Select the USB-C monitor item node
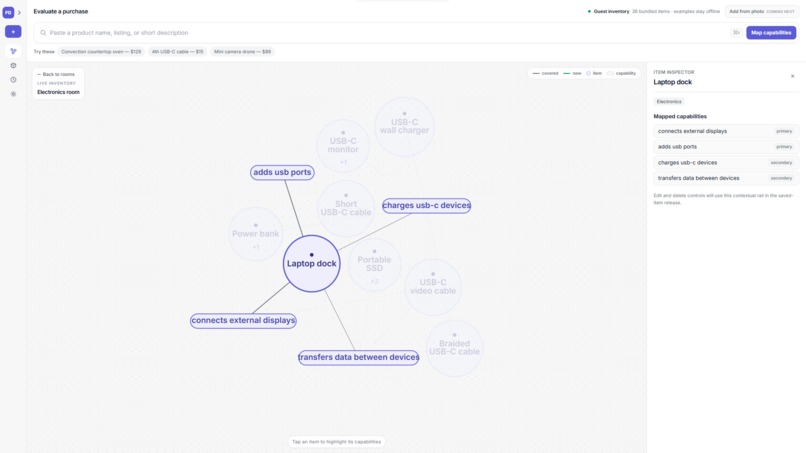 click(343, 146)
